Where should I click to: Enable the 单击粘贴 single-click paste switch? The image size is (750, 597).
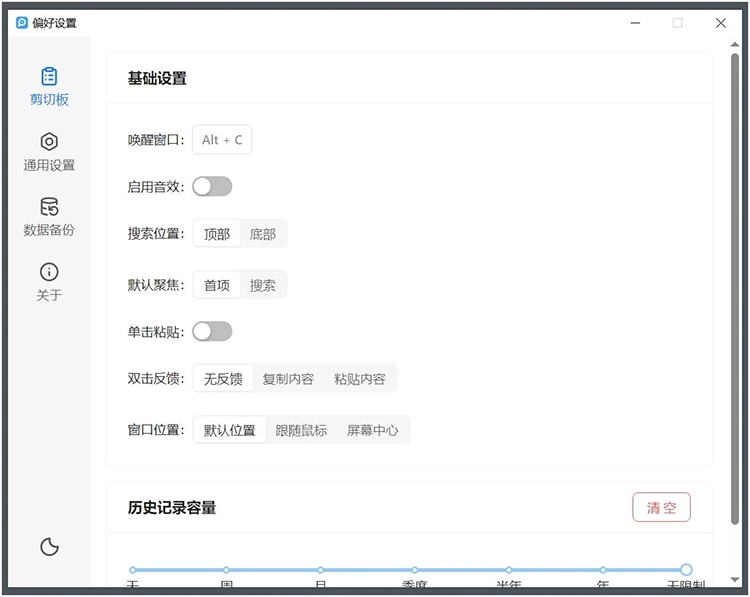(212, 331)
